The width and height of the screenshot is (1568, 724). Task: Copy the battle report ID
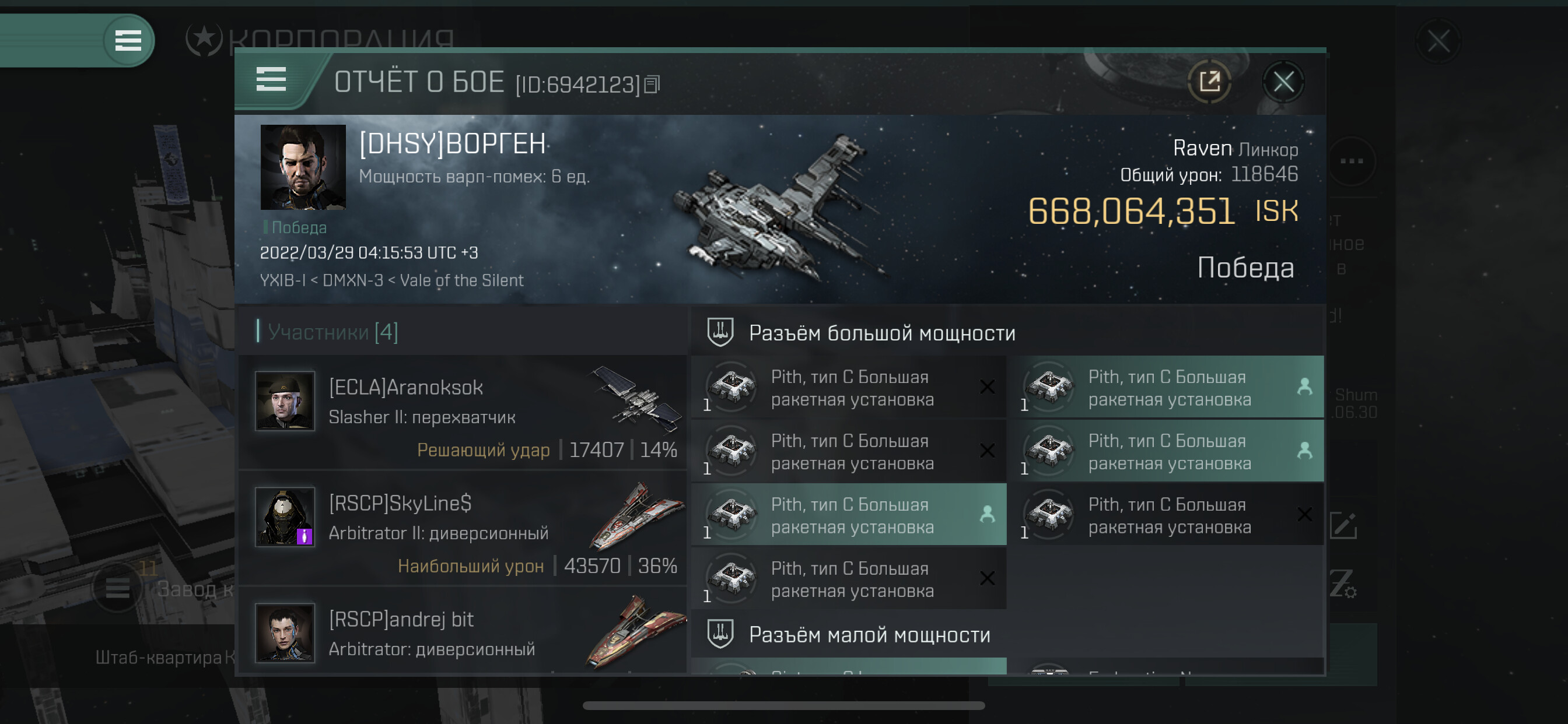pos(652,85)
